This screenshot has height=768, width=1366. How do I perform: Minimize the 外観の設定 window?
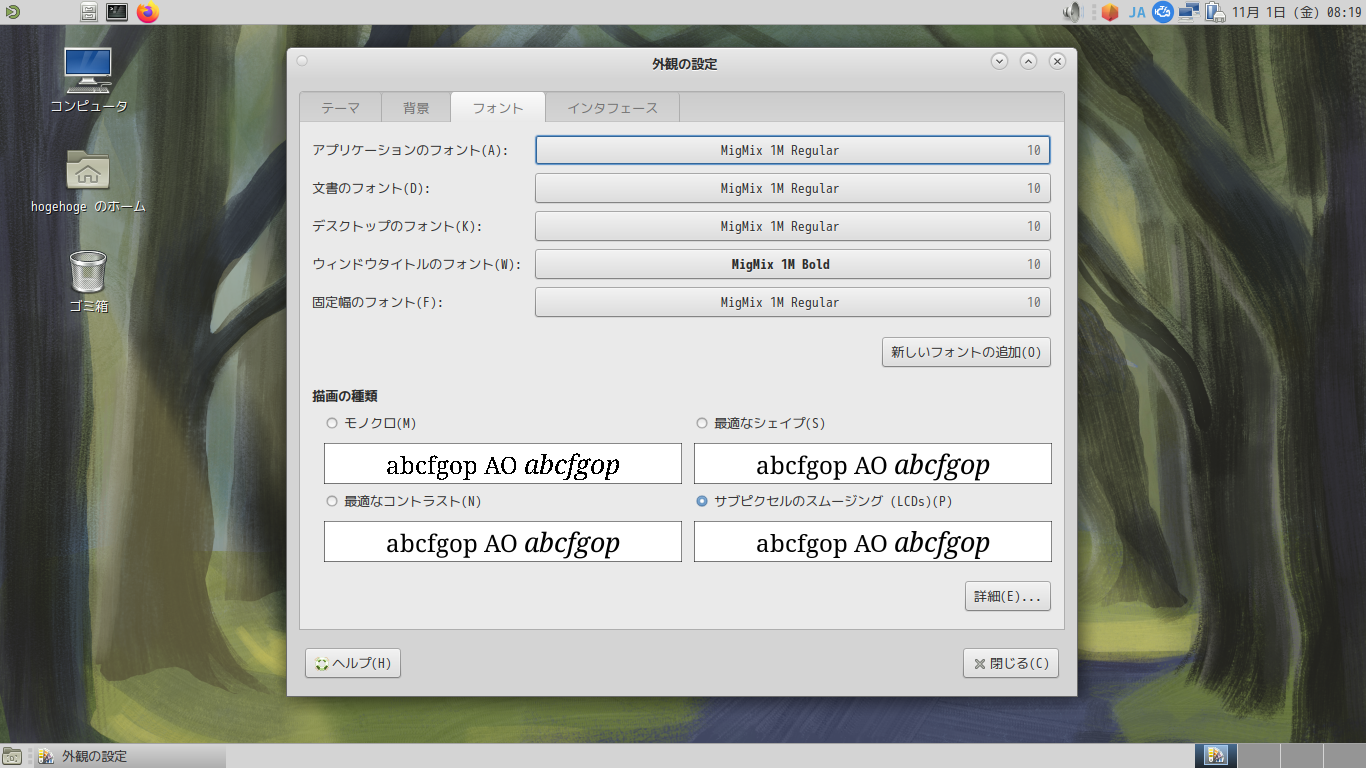[999, 61]
